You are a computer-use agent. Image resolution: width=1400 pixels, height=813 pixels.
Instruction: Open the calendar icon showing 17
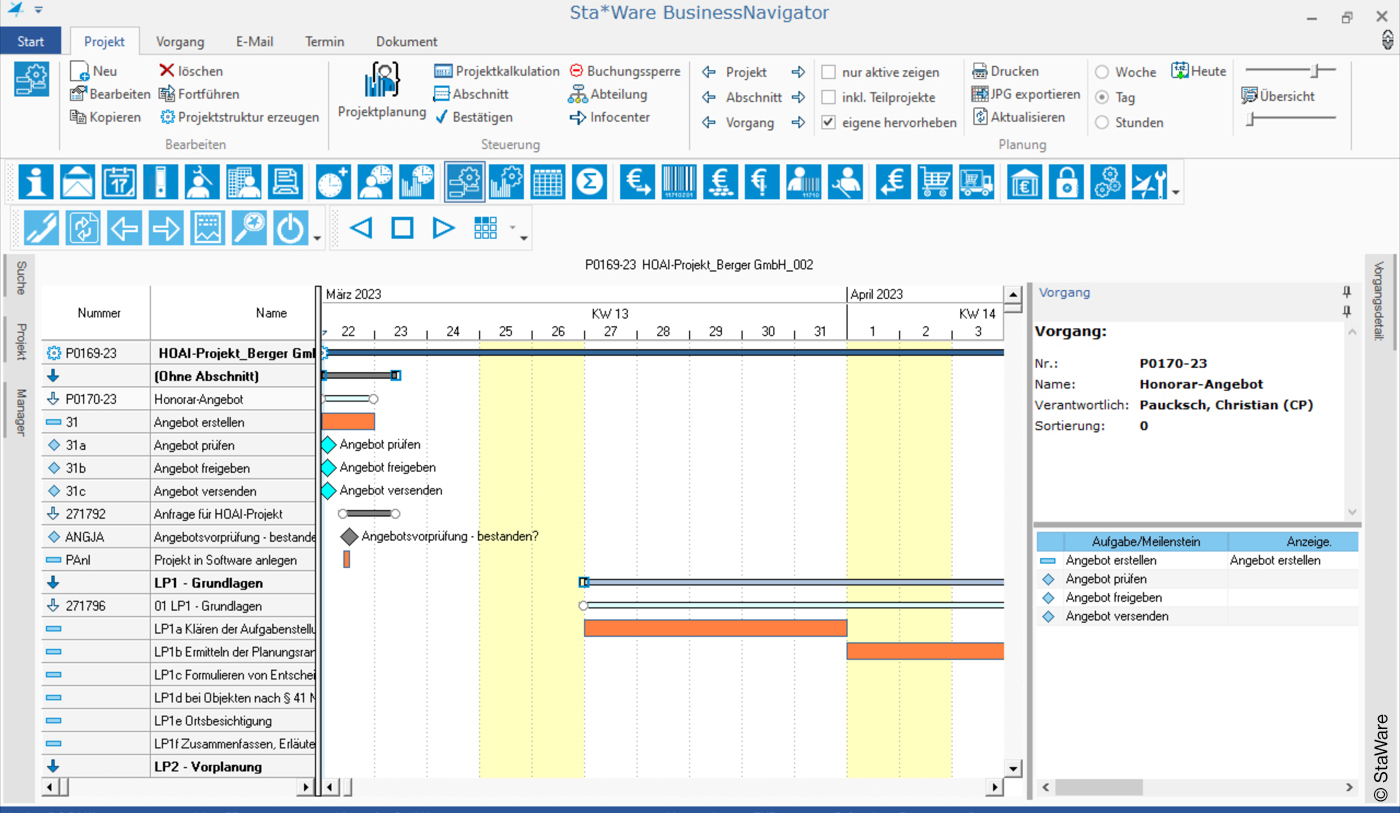tap(117, 181)
